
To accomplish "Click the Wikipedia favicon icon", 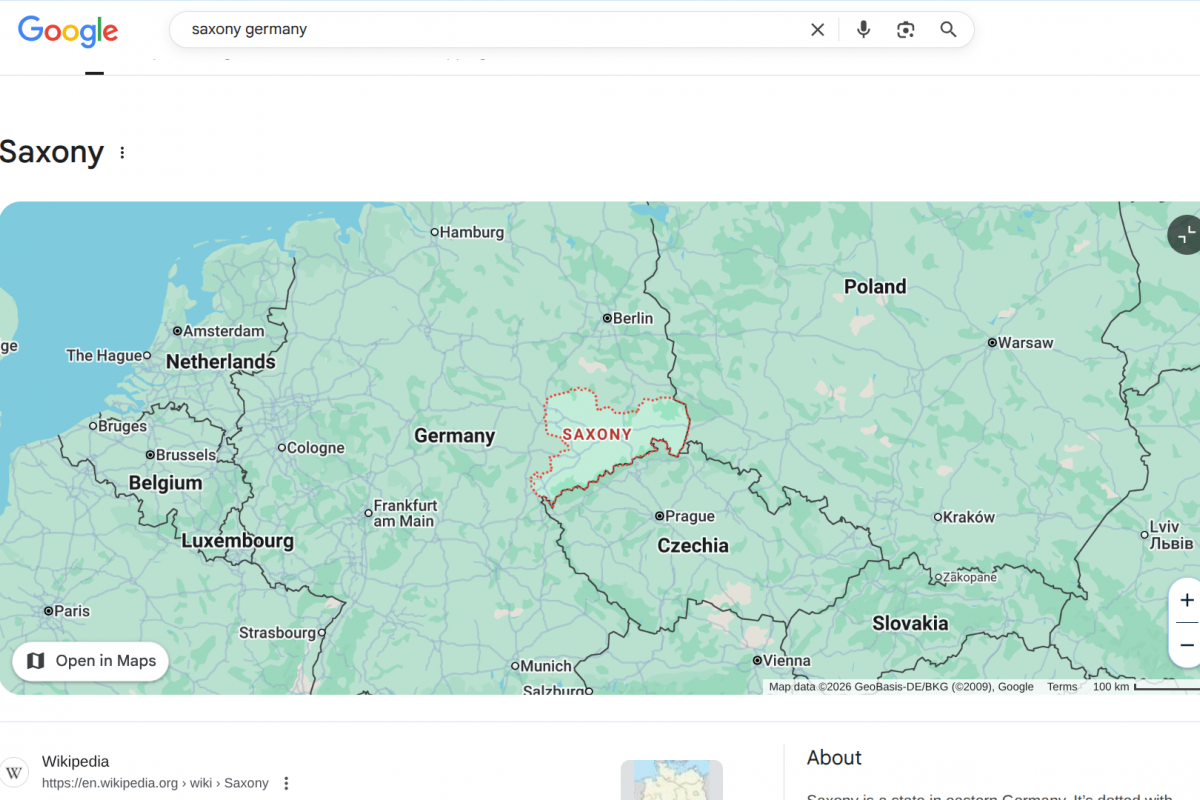I will [x=14, y=772].
